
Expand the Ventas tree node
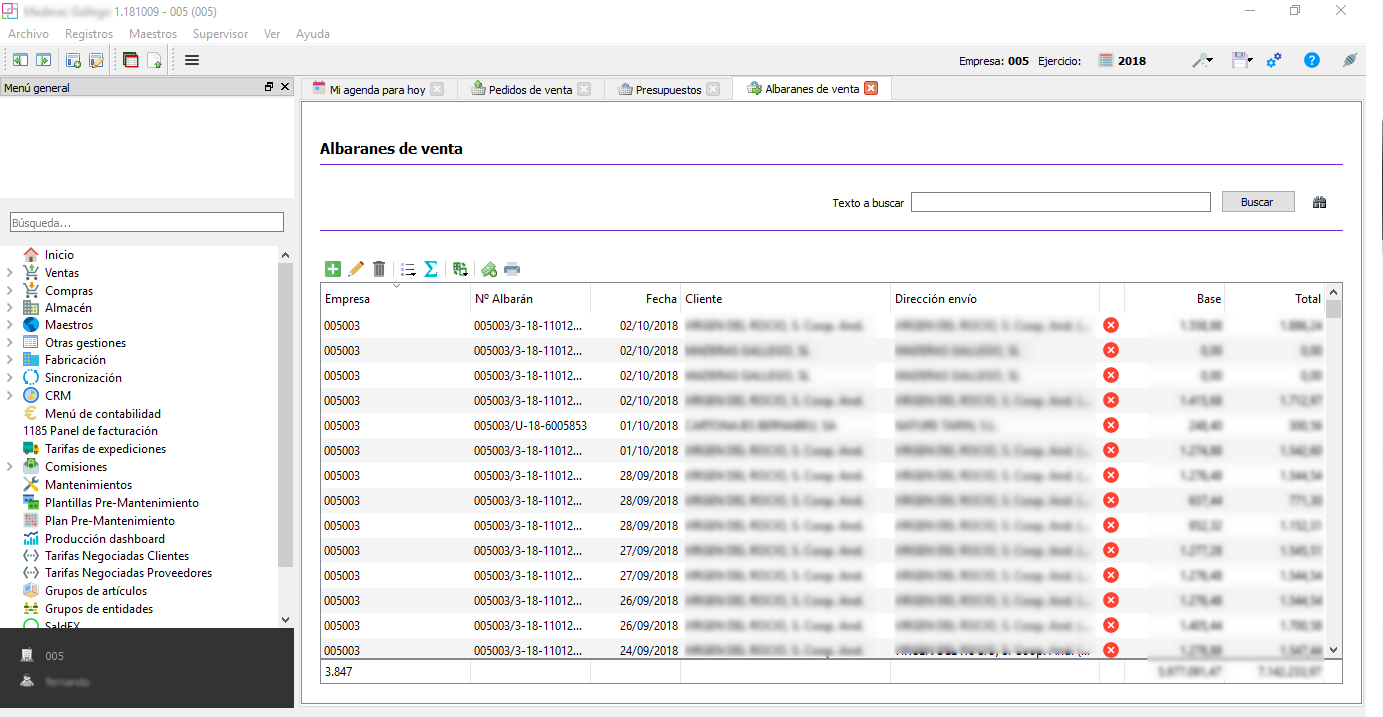tap(10, 273)
